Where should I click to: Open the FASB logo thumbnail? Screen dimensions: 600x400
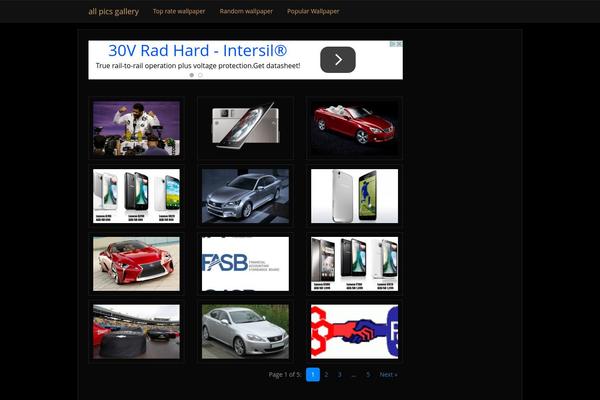[x=245, y=264]
